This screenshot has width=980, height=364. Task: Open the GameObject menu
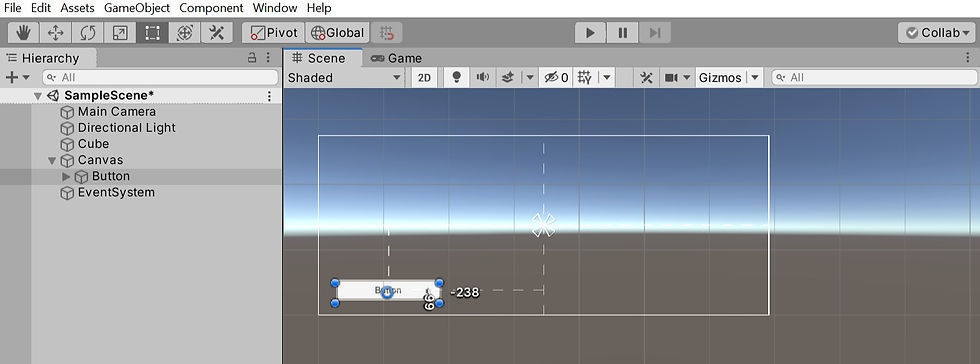pyautogui.click(x=136, y=8)
